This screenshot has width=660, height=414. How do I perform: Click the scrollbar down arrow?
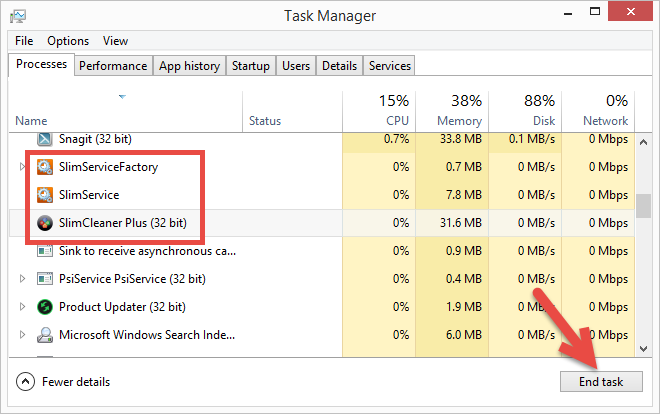coord(643,349)
